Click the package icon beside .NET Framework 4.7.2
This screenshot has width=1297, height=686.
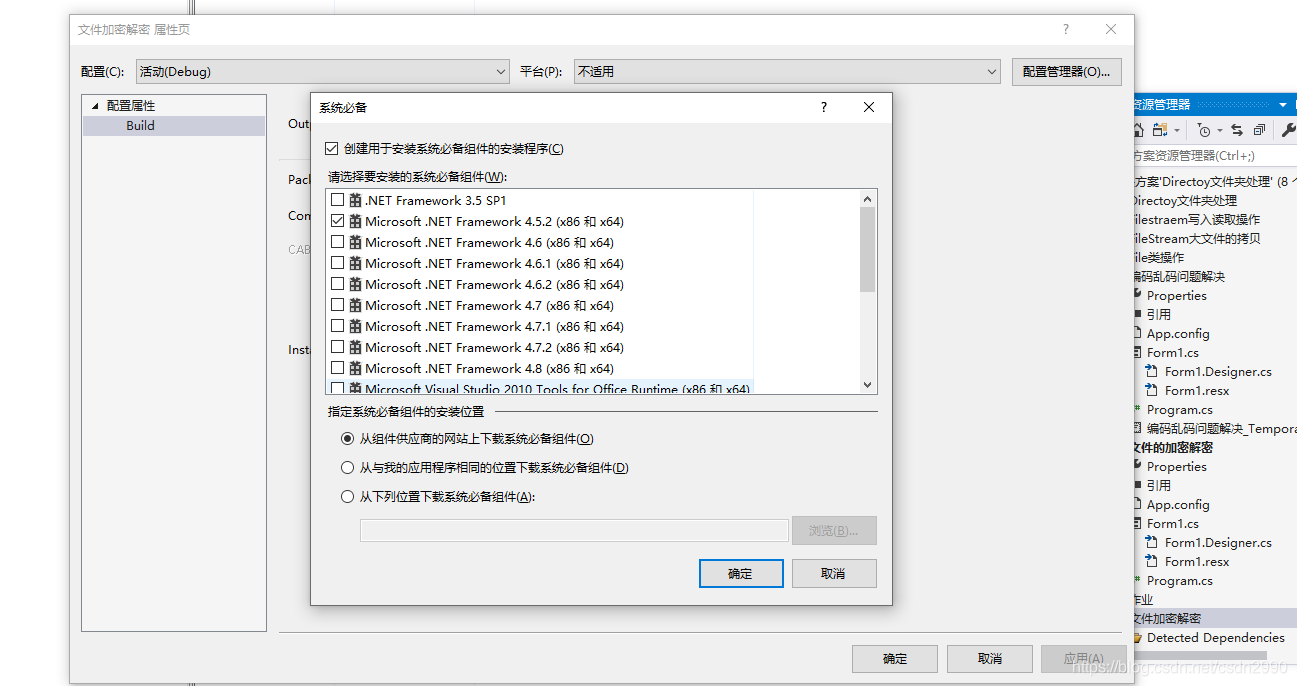(x=355, y=347)
